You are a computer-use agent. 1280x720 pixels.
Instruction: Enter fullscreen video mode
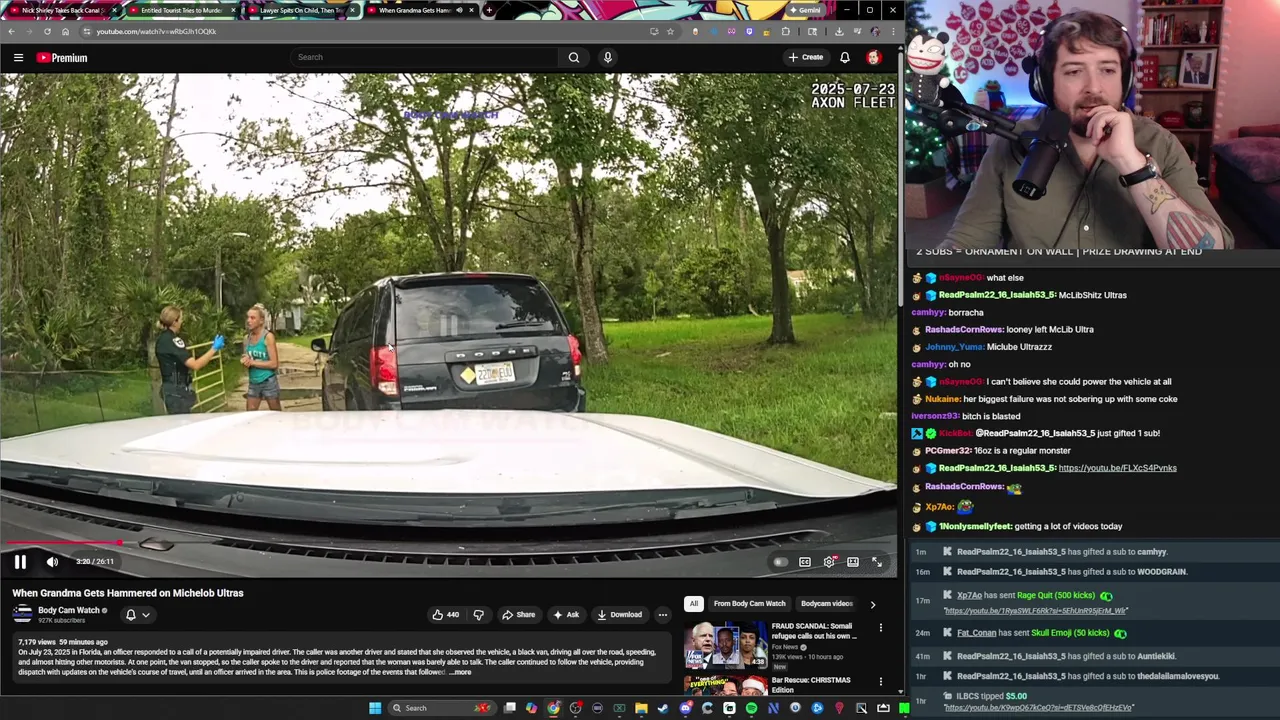point(877,562)
